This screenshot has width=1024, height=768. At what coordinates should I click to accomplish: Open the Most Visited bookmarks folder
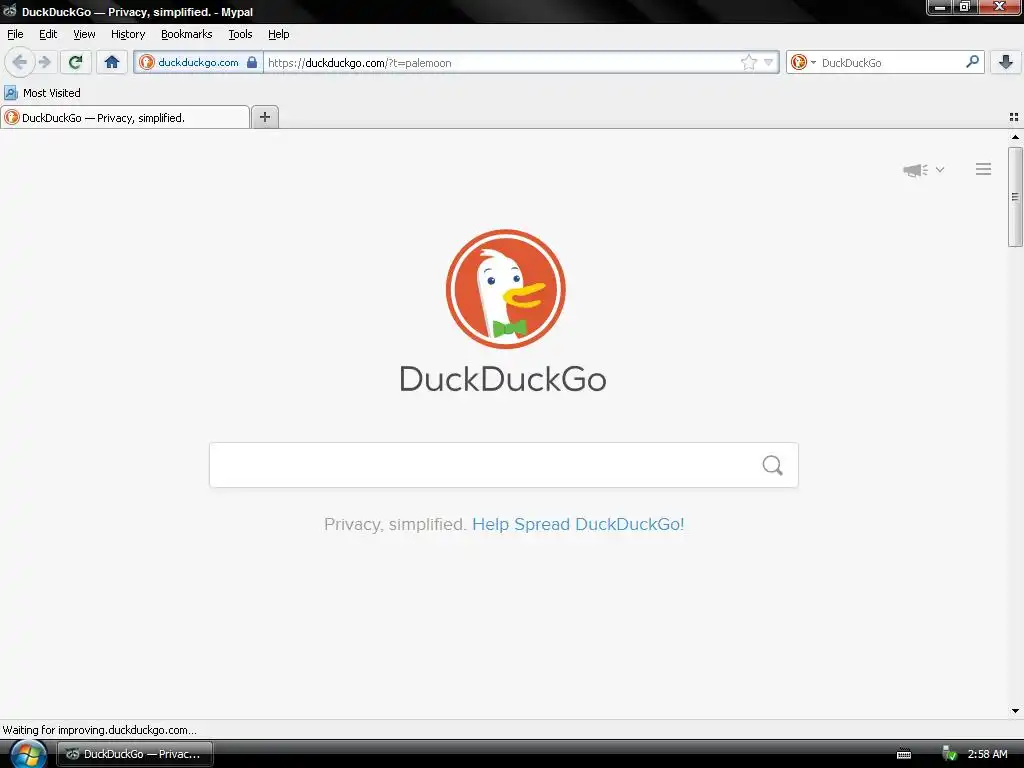coord(42,93)
